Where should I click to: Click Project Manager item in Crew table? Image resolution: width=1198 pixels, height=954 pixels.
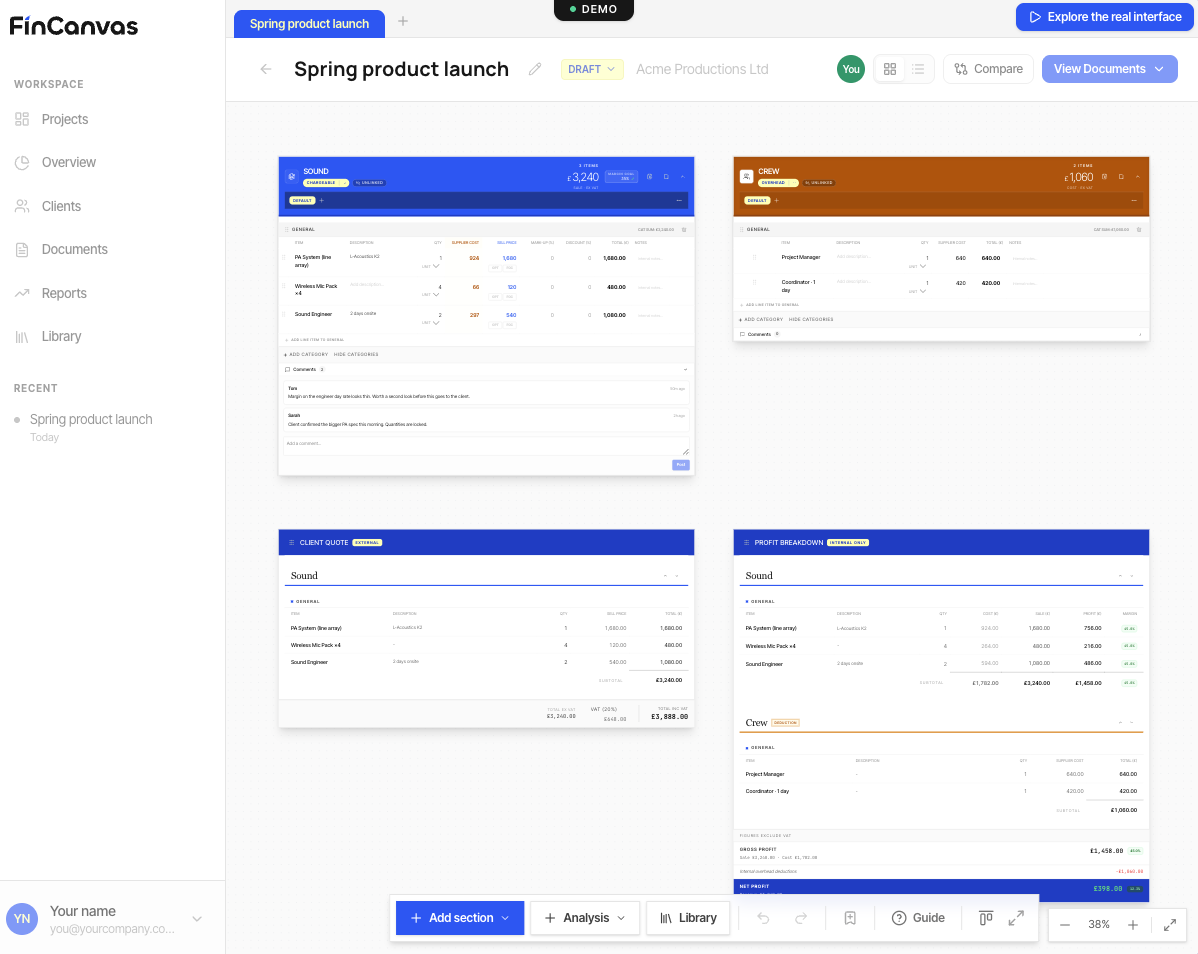click(801, 257)
